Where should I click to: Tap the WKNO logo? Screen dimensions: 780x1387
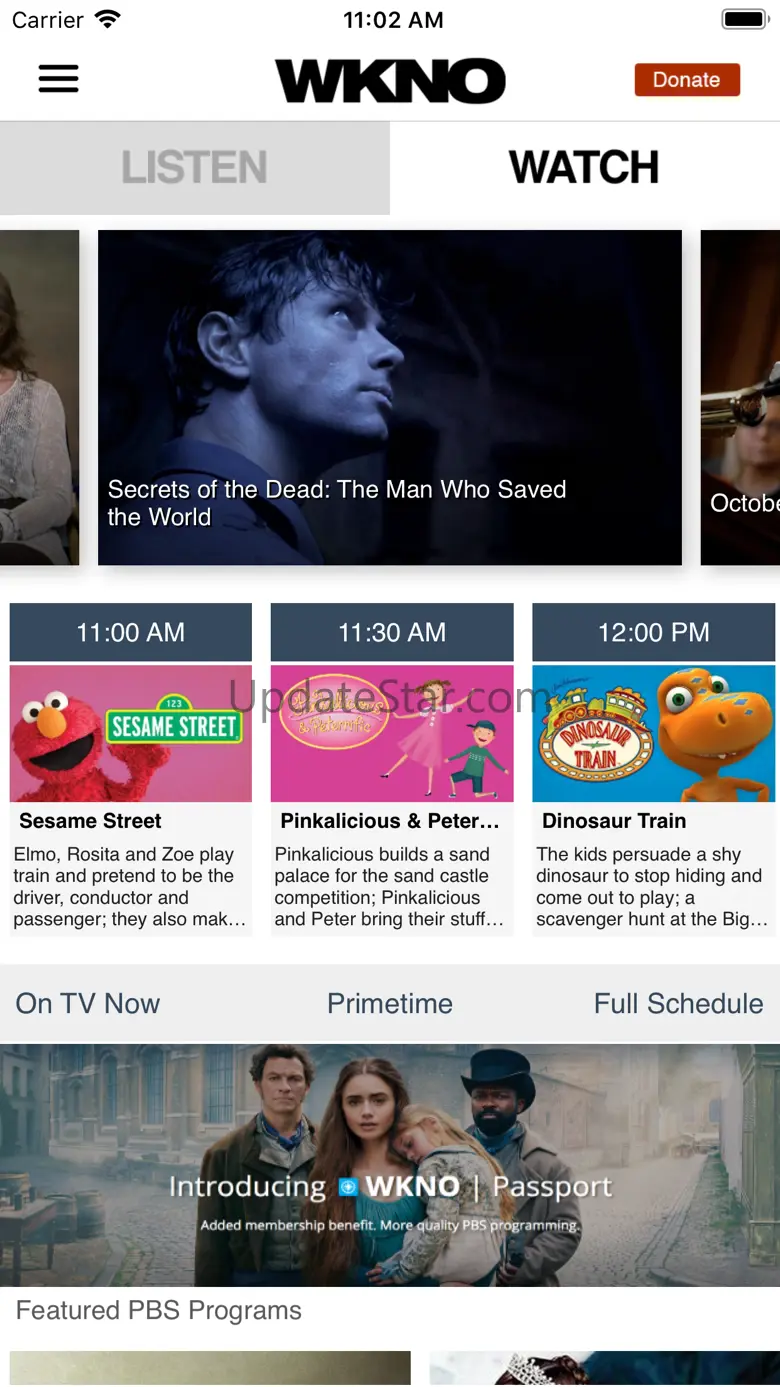click(x=390, y=81)
